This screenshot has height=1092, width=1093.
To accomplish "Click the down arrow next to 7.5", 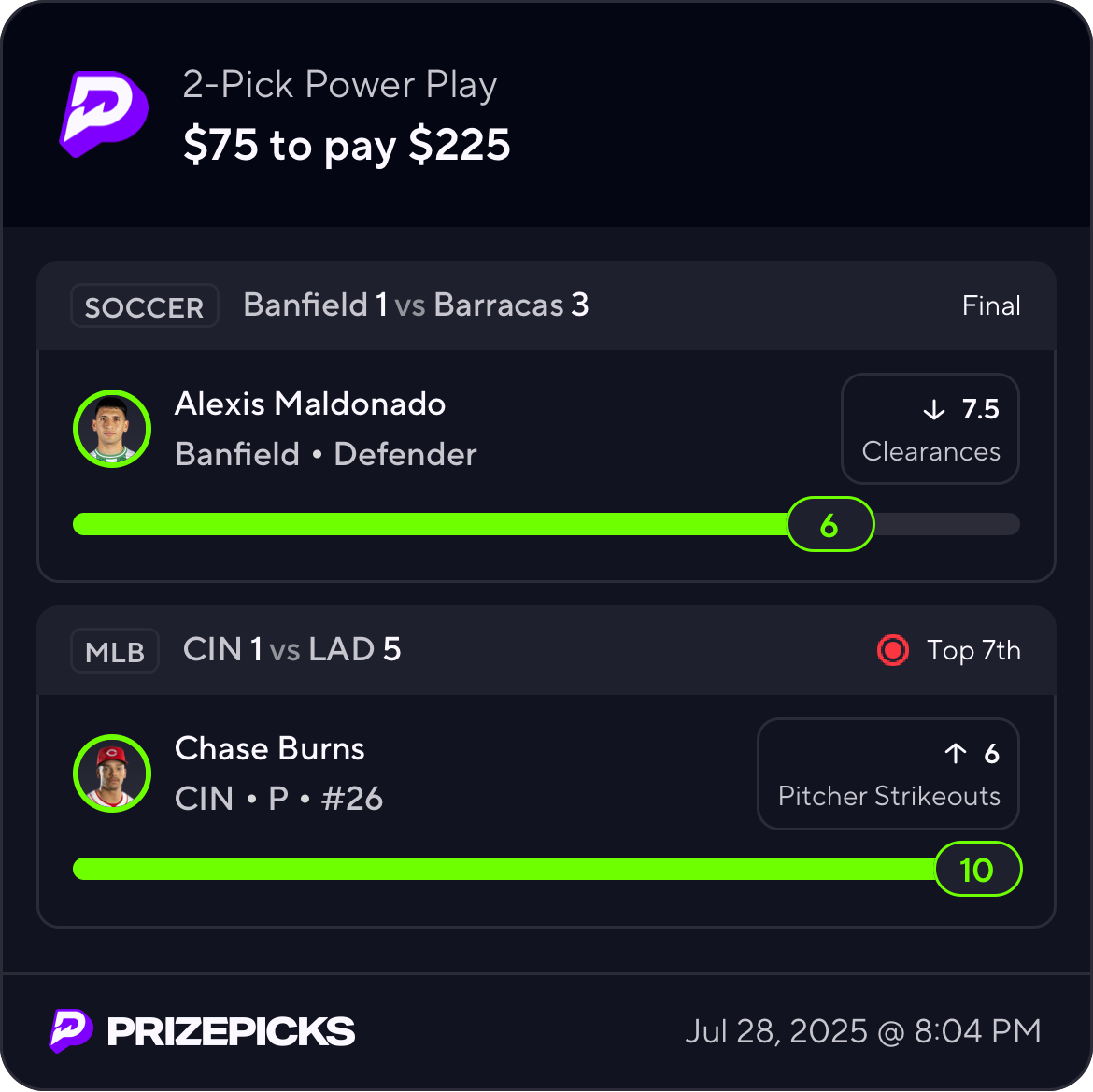I will pyautogui.click(x=934, y=410).
